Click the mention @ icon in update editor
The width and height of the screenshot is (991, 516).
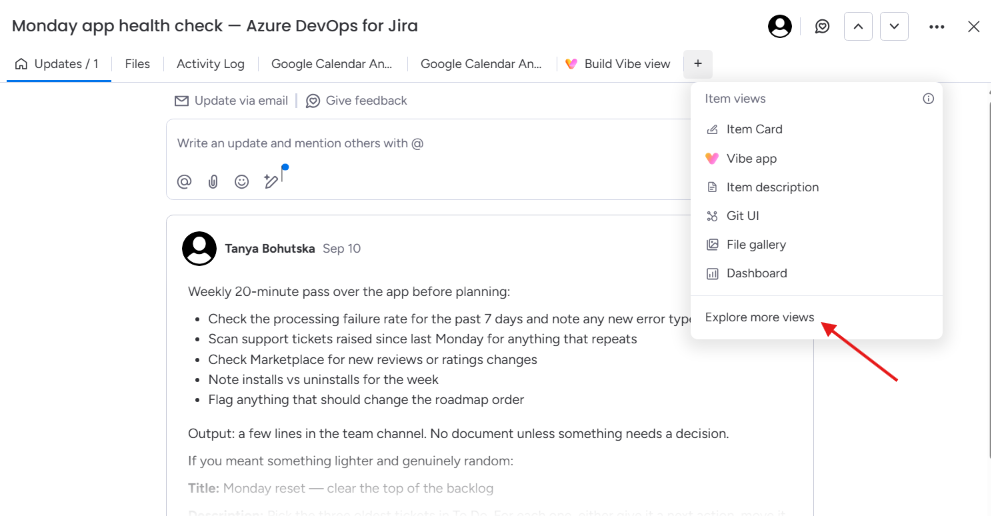point(184,182)
